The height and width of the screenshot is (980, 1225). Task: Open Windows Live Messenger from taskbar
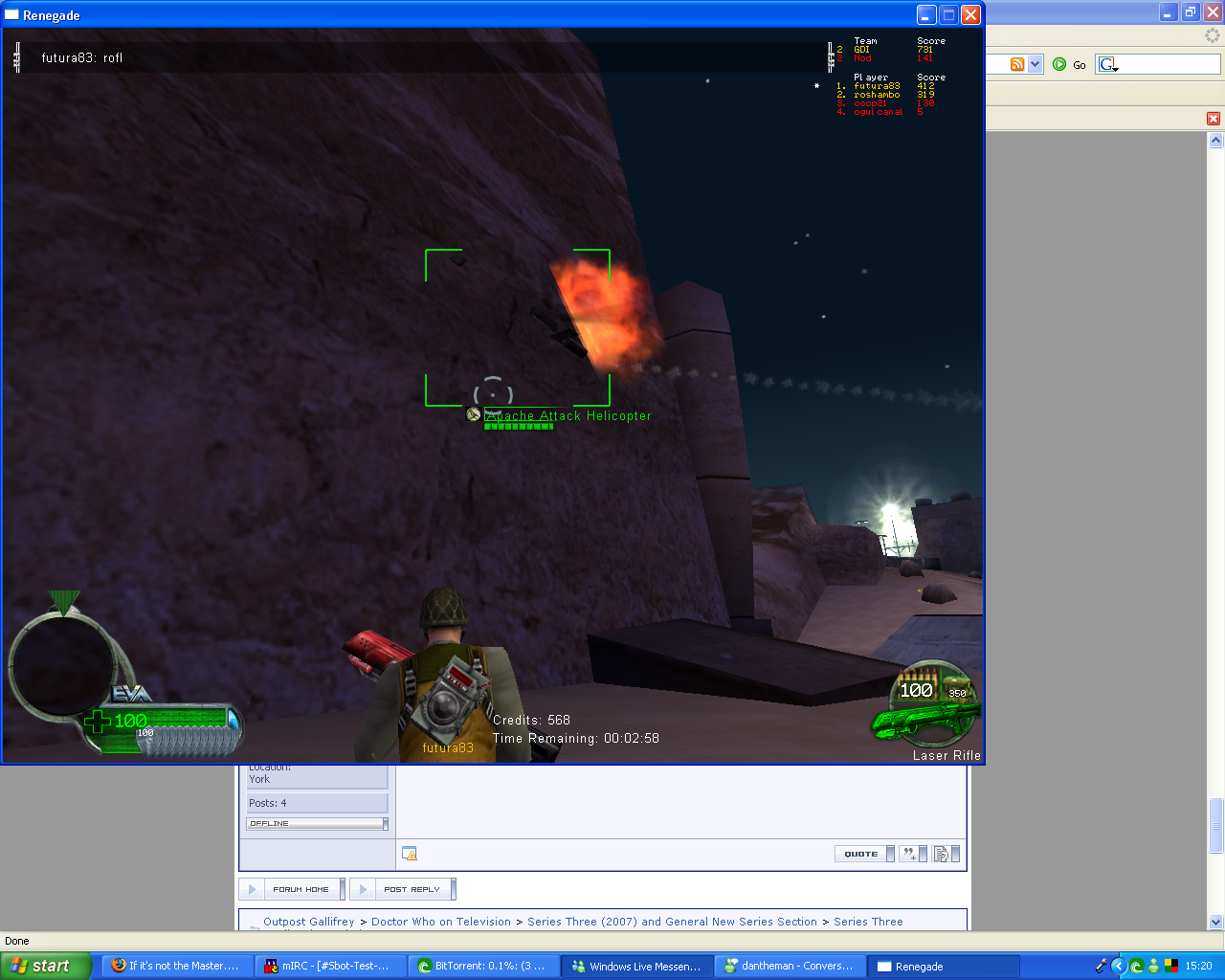(636, 966)
